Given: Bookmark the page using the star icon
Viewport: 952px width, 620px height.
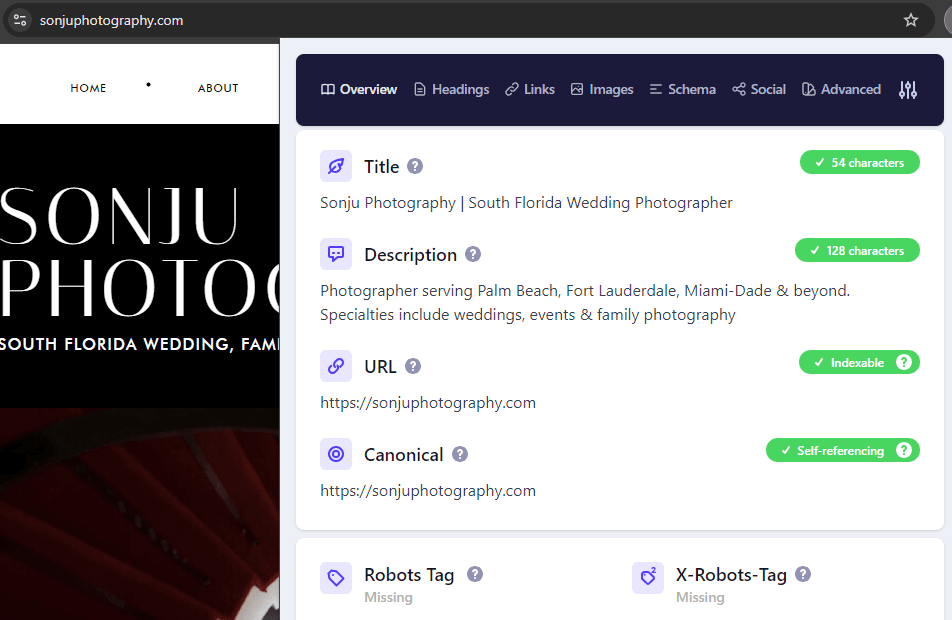Looking at the screenshot, I should click(x=910, y=20).
